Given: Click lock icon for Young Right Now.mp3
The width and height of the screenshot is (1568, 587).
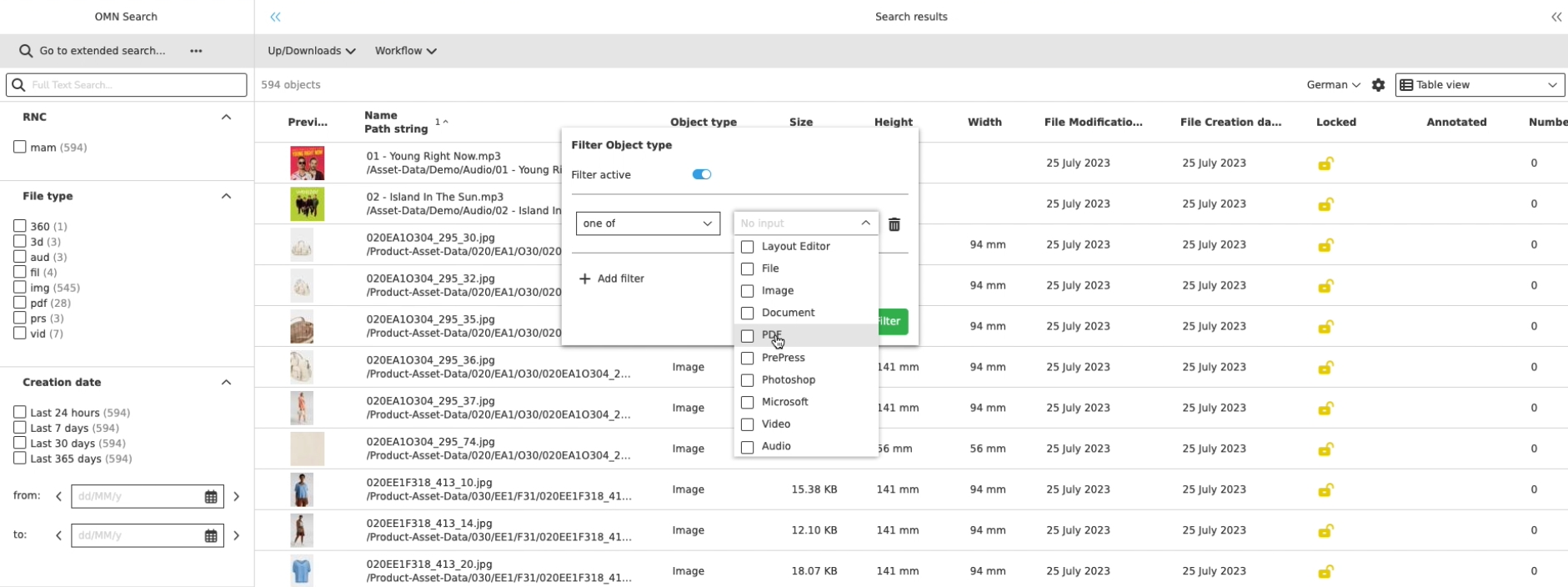Looking at the screenshot, I should [1325, 163].
